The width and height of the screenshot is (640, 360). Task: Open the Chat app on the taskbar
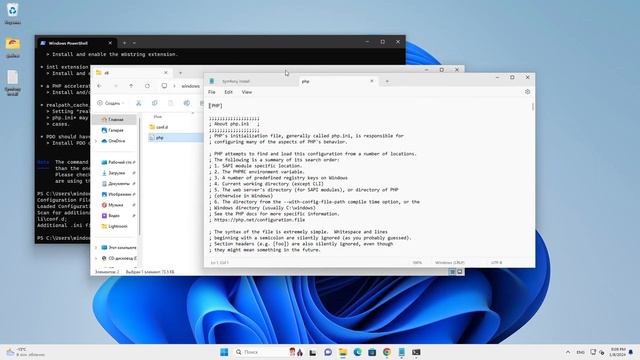[x=328, y=352]
